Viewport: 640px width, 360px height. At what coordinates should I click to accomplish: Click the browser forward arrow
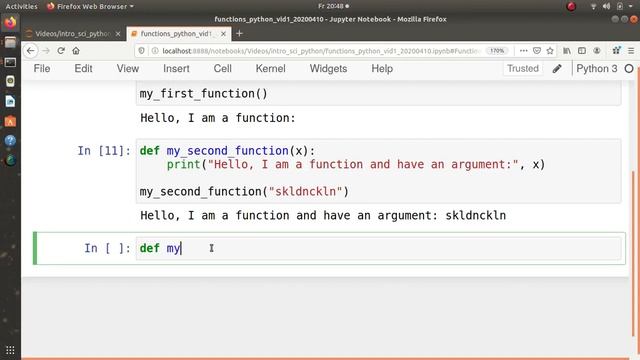coord(46,51)
